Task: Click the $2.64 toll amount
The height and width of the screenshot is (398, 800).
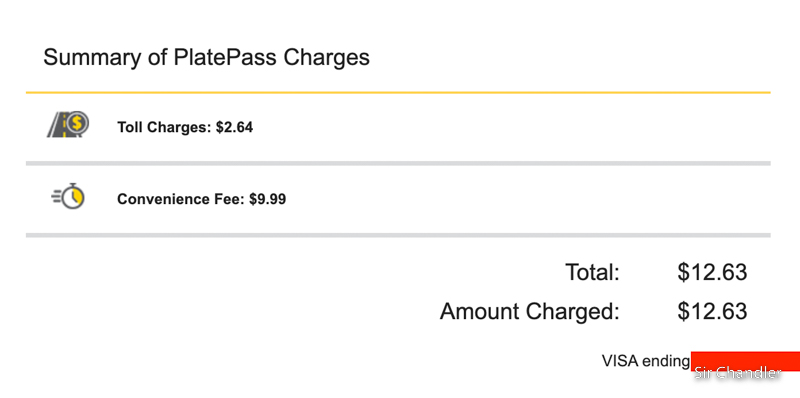Action: [234, 127]
